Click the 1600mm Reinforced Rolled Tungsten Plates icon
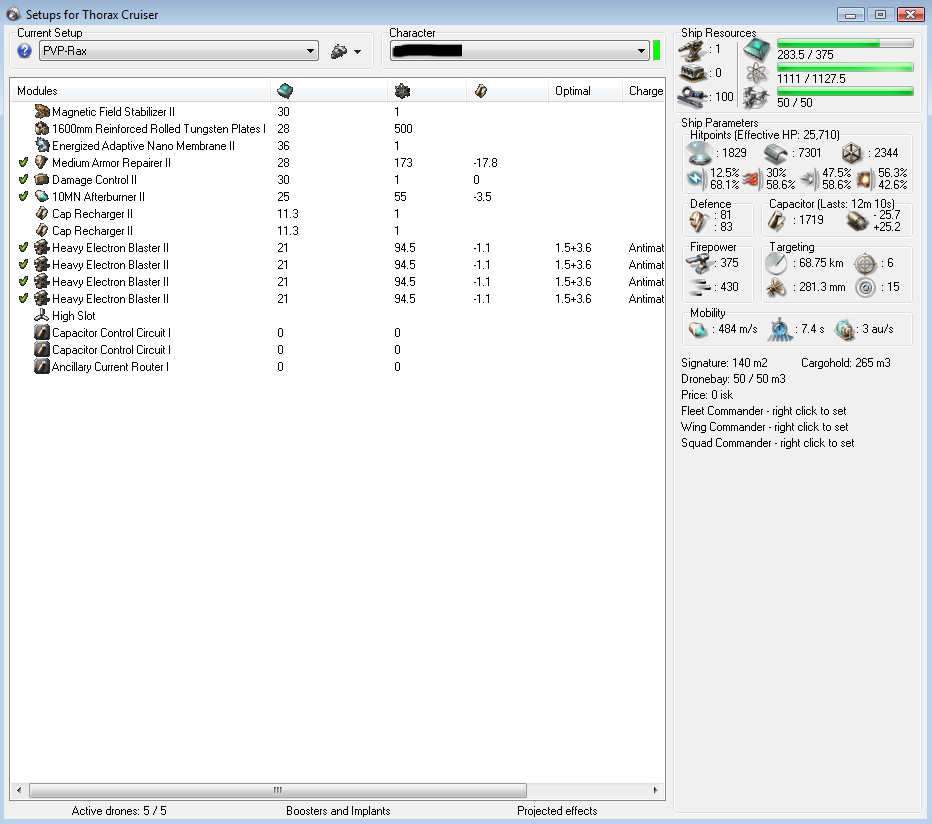The height and width of the screenshot is (824, 932). point(42,128)
